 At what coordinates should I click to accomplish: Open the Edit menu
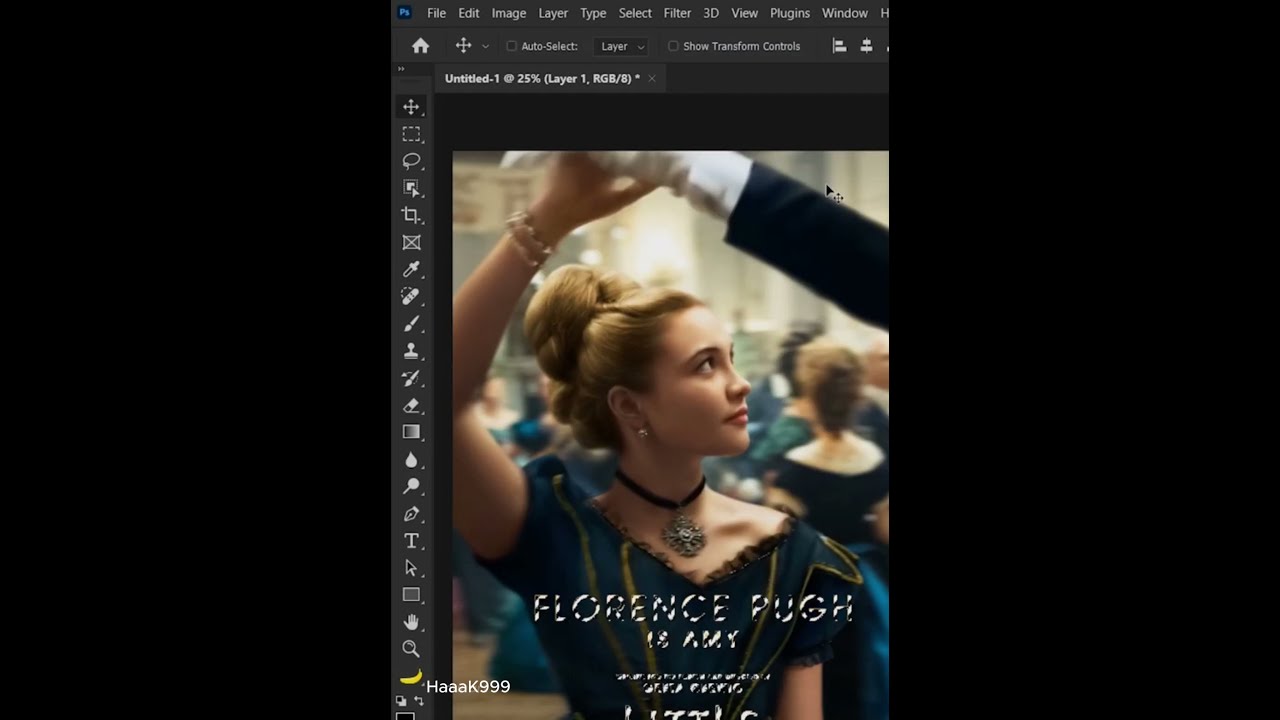[x=469, y=13]
